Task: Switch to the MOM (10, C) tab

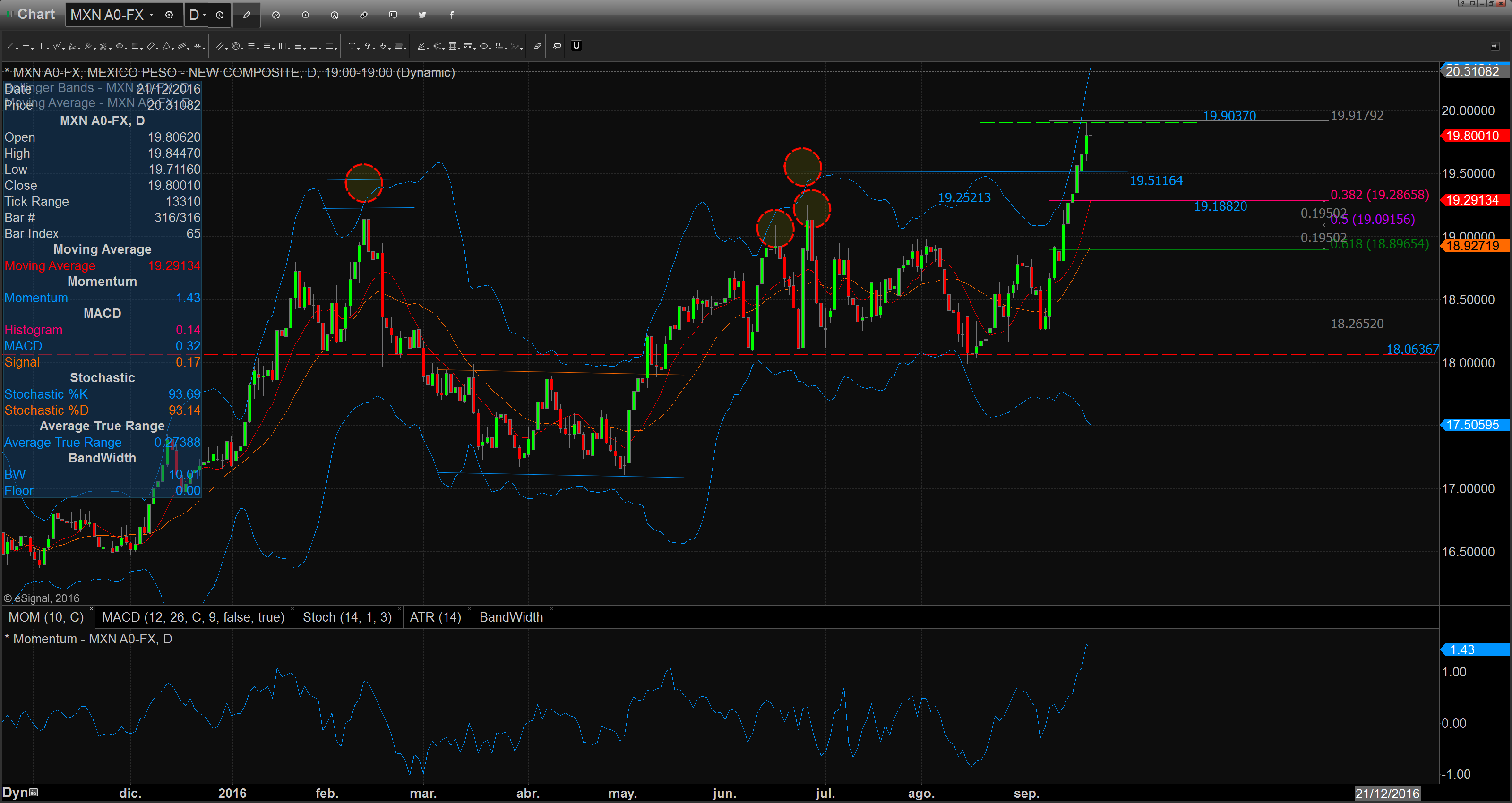Action: [x=46, y=617]
